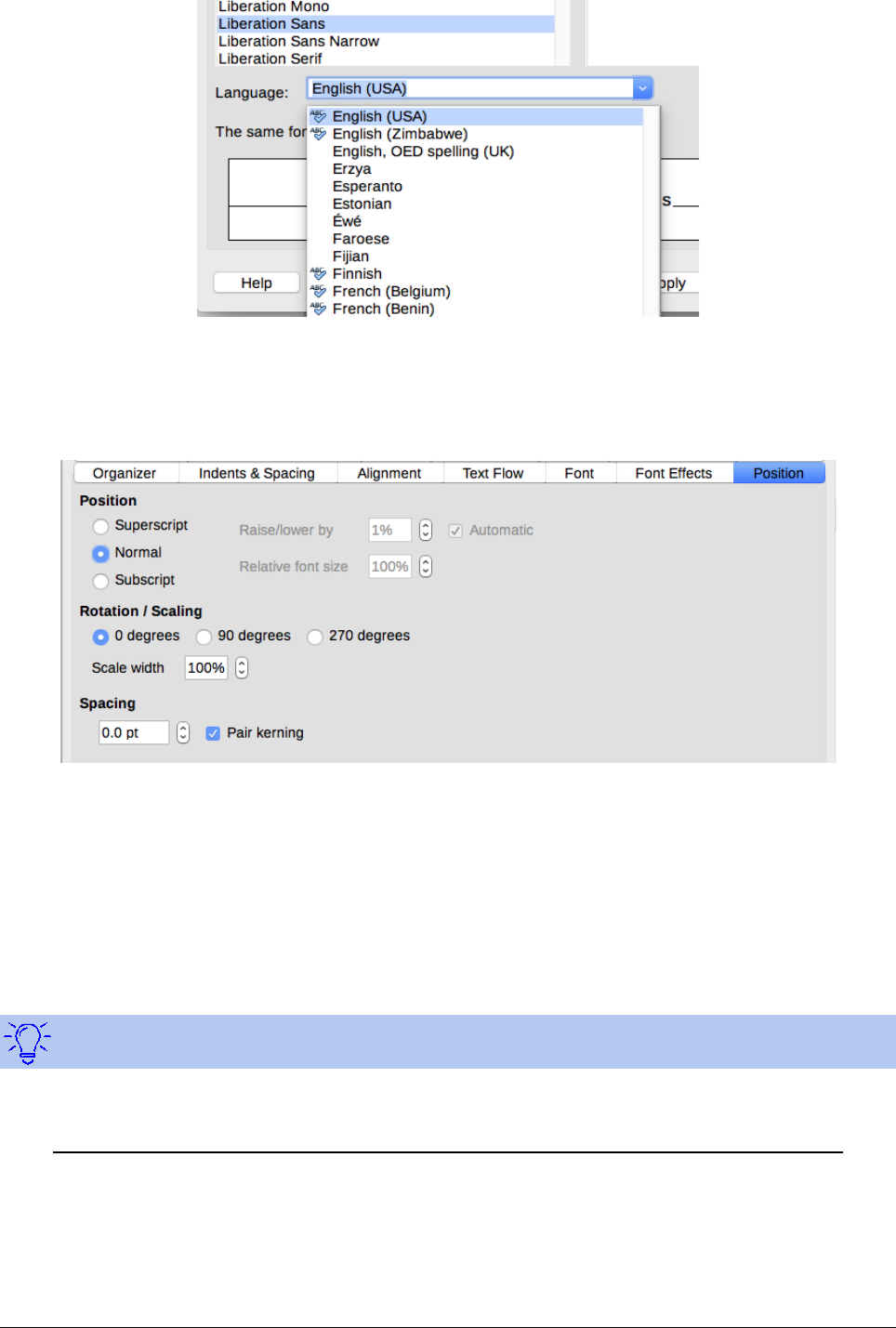Screen dimensions: 896x1328
Task: Click the Scale width input field
Action: [206, 667]
